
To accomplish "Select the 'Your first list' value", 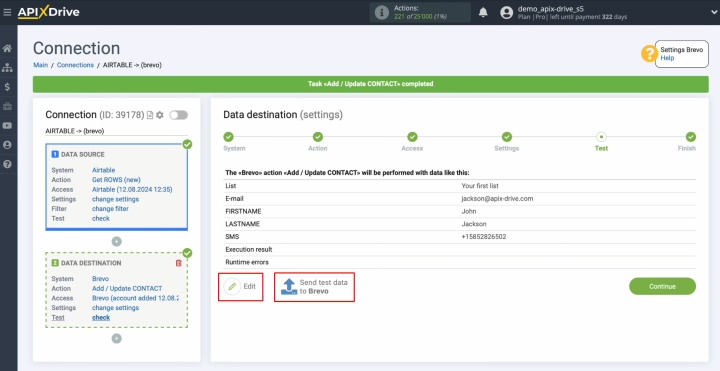I will coord(480,186).
